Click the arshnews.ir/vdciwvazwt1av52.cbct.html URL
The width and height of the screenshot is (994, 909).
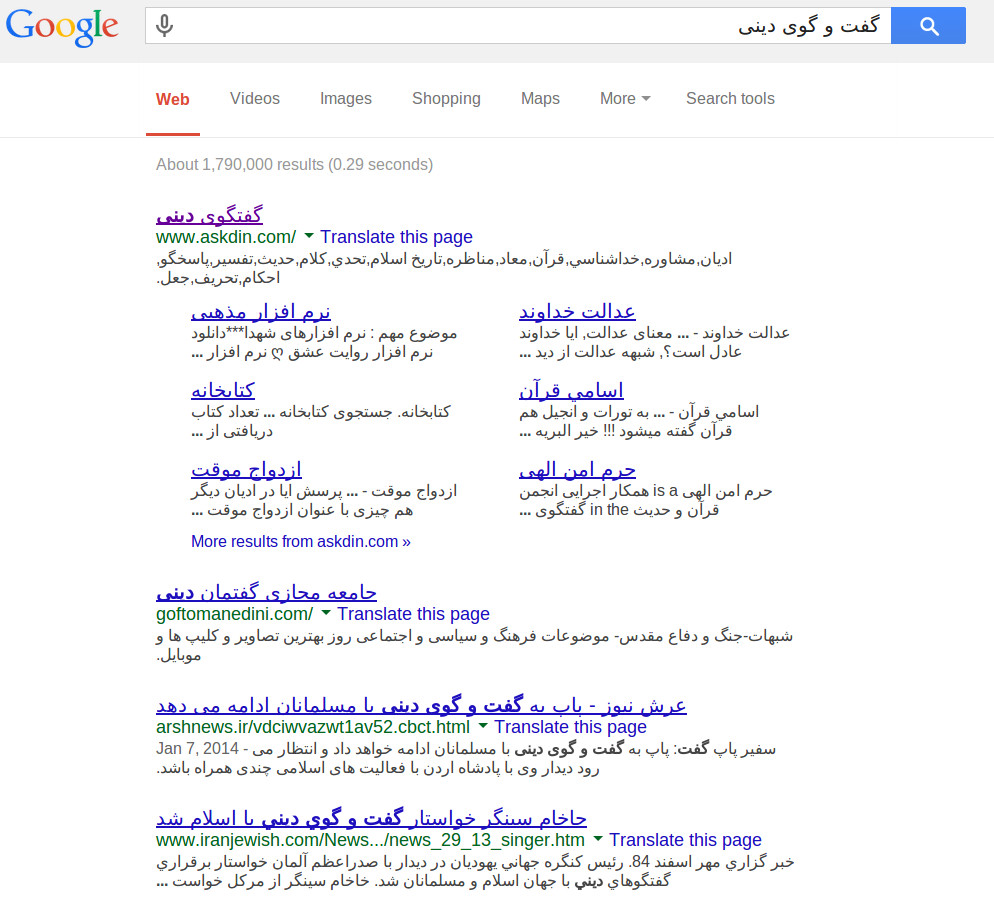(313, 727)
